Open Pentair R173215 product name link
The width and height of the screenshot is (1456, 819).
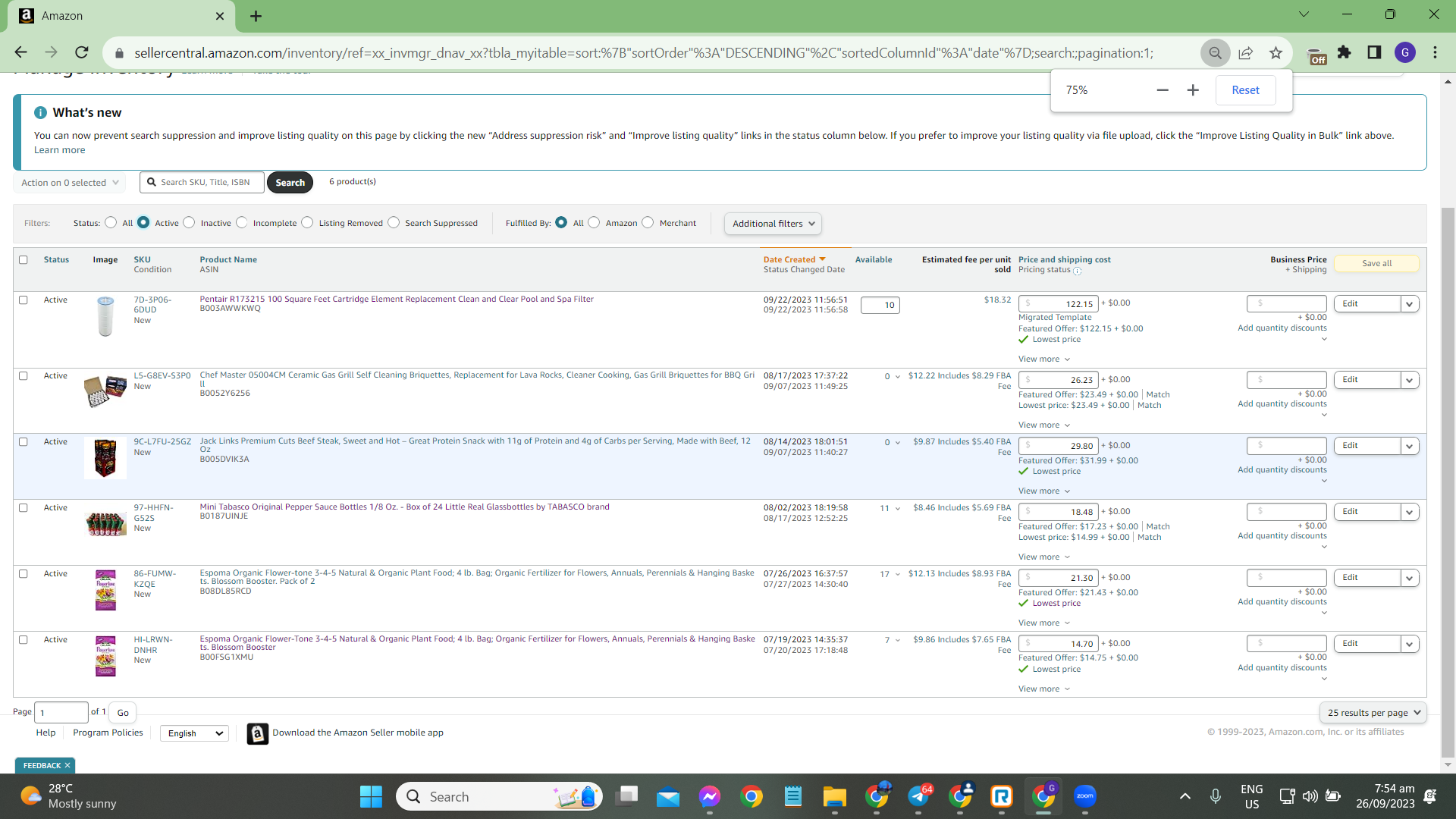tap(397, 299)
